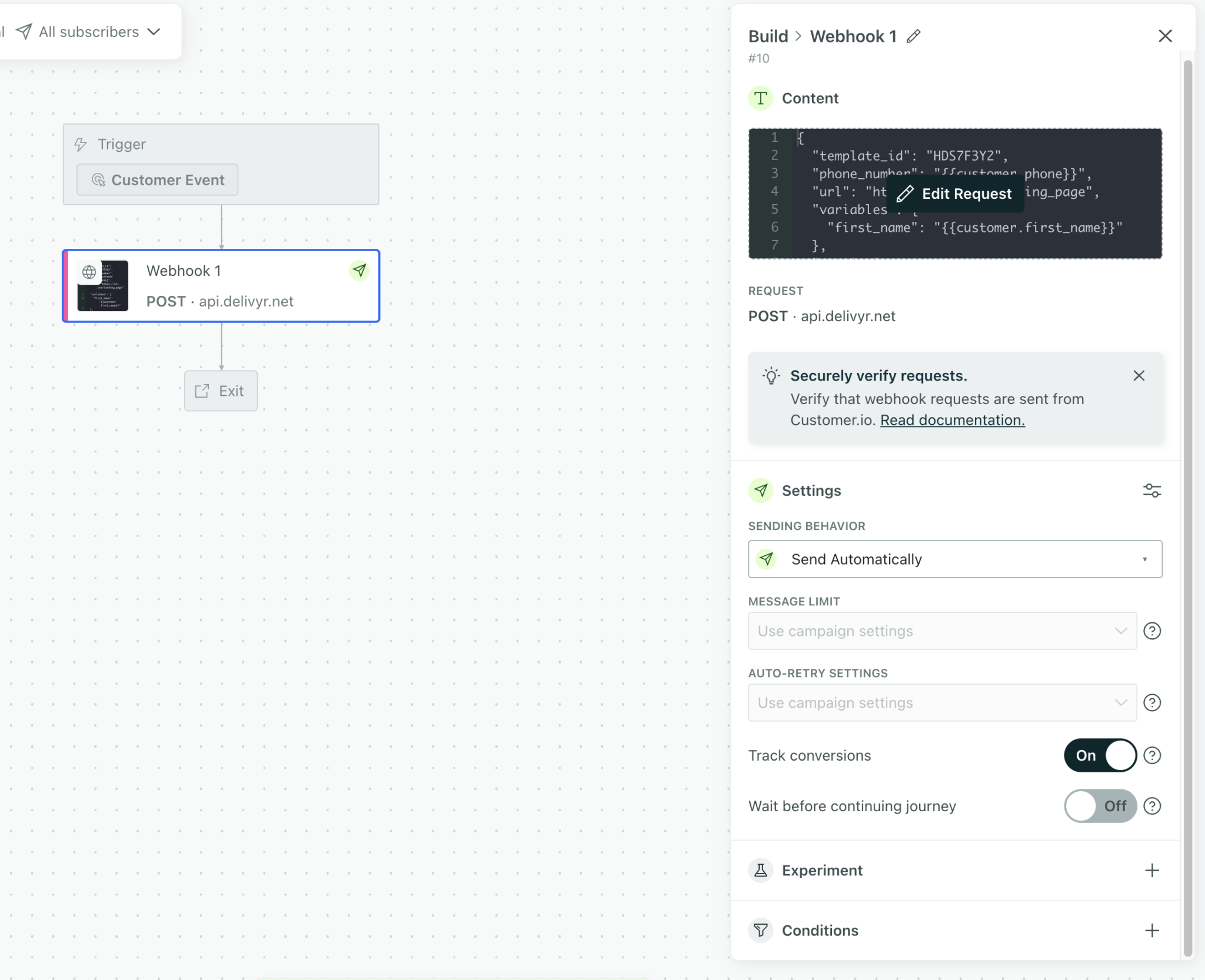1205x980 pixels.
Task: Click the Edit Request button
Action: pyautogui.click(x=954, y=194)
